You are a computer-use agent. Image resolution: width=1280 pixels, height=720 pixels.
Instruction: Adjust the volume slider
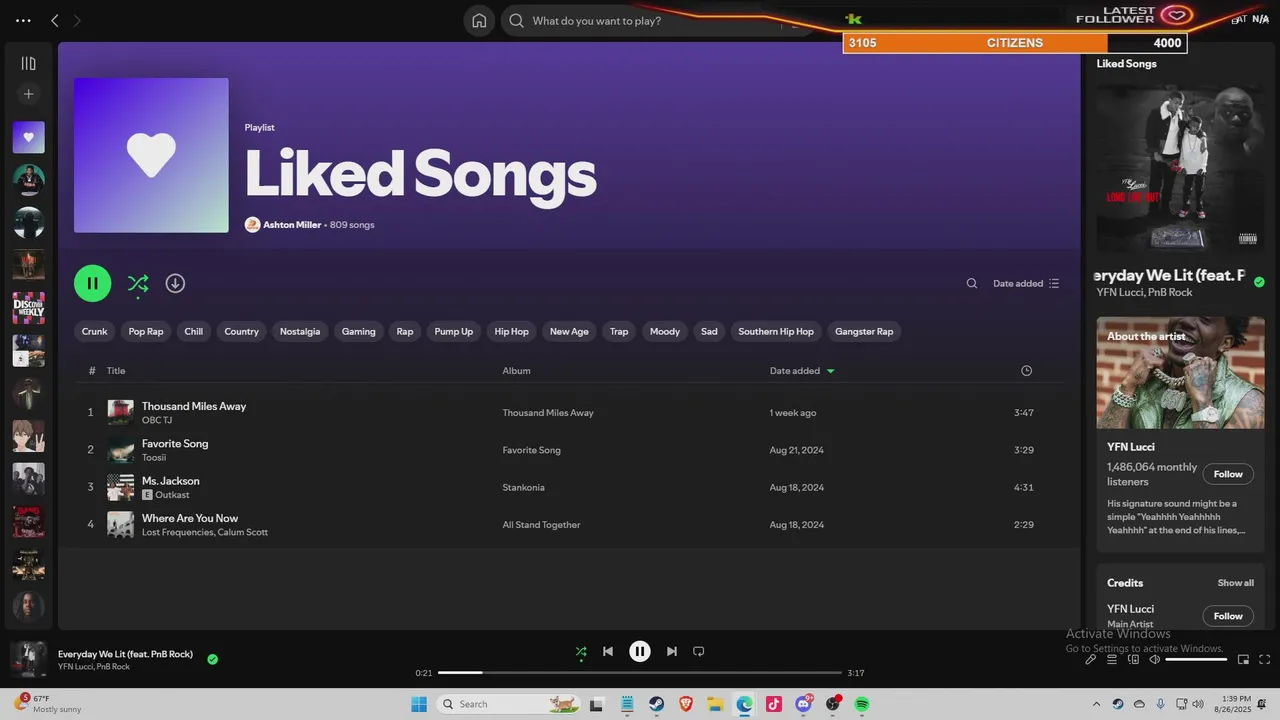click(x=1196, y=659)
